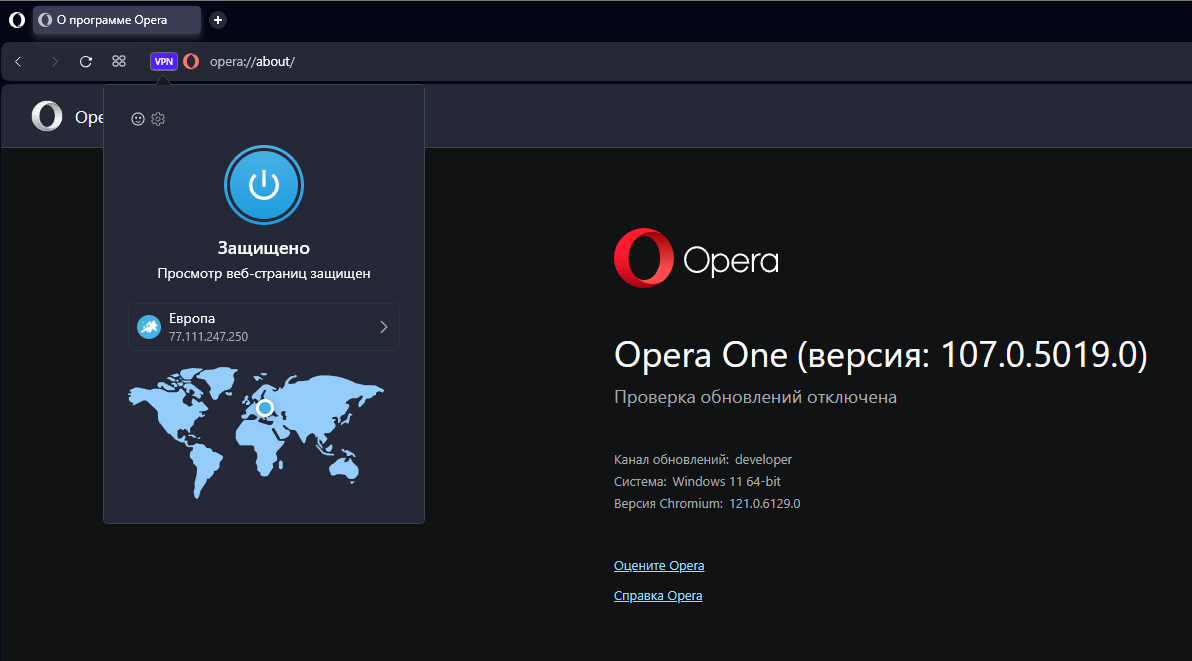Image resolution: width=1192 pixels, height=661 pixels.
Task: Toggle the VPN power button off
Action: pos(264,185)
